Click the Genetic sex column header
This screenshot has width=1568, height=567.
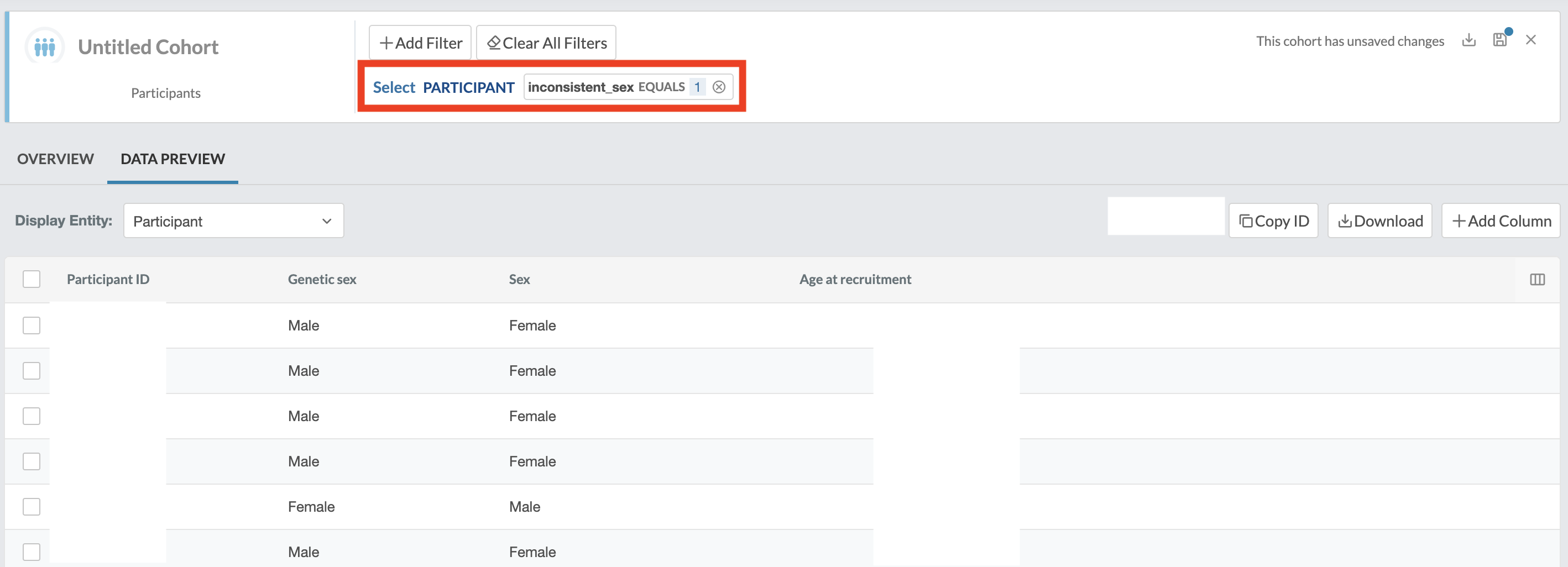[322, 279]
